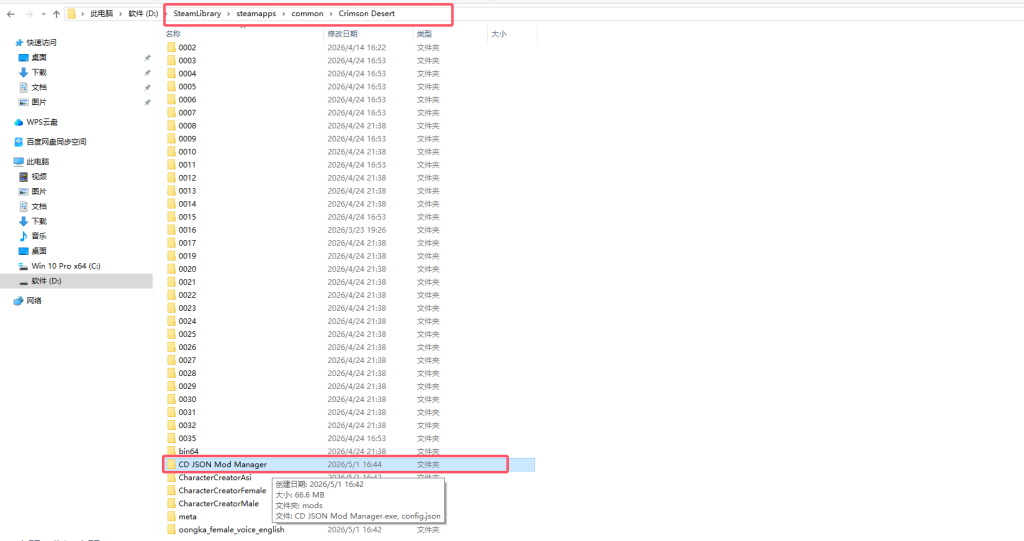Image resolution: width=1024 pixels, height=541 pixels.
Task: Select 软件 (D:) drive in navigation pane
Action: point(46,281)
